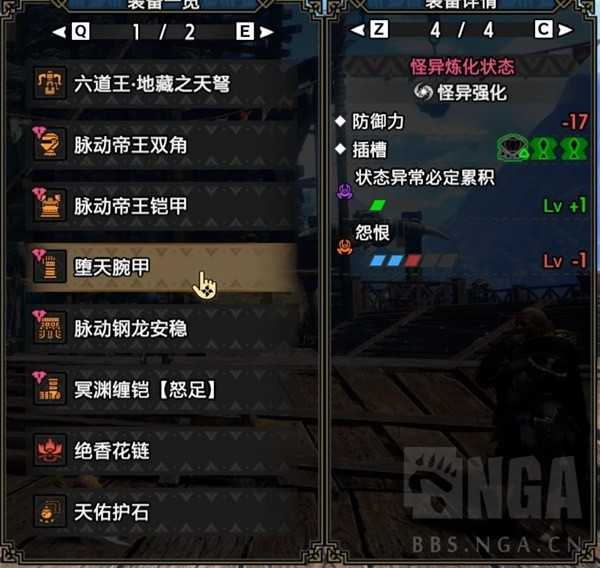The image size is (600, 568).
Task: Click the bowgun weapon icon
Action: (50, 83)
